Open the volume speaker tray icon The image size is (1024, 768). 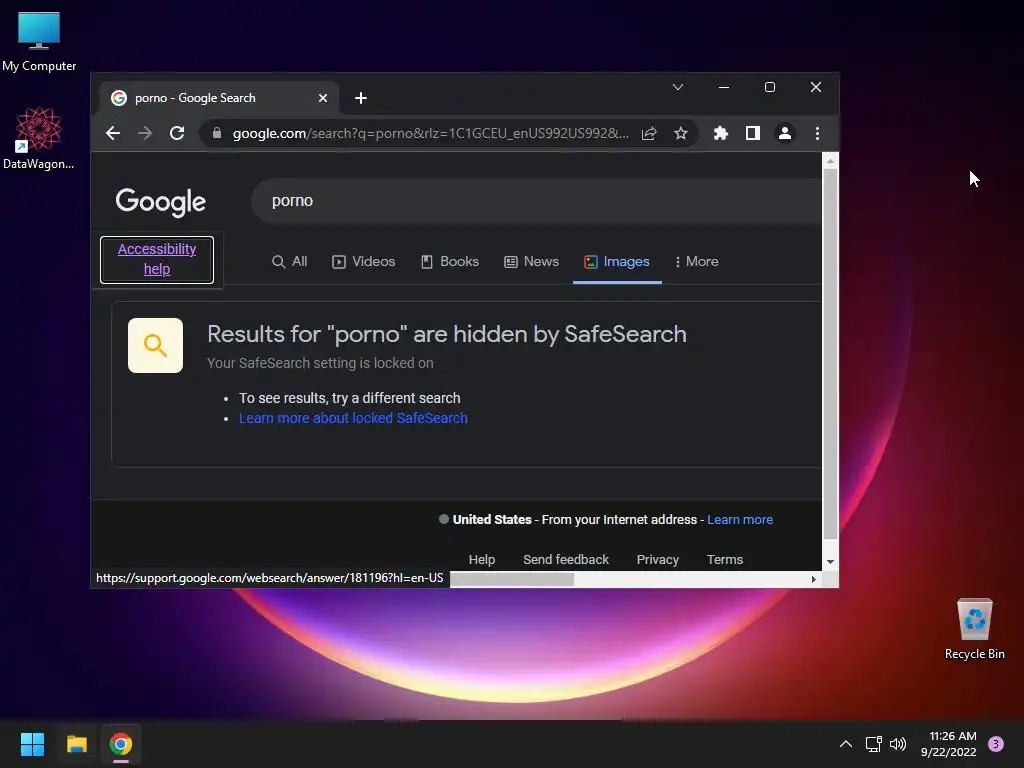(x=898, y=744)
